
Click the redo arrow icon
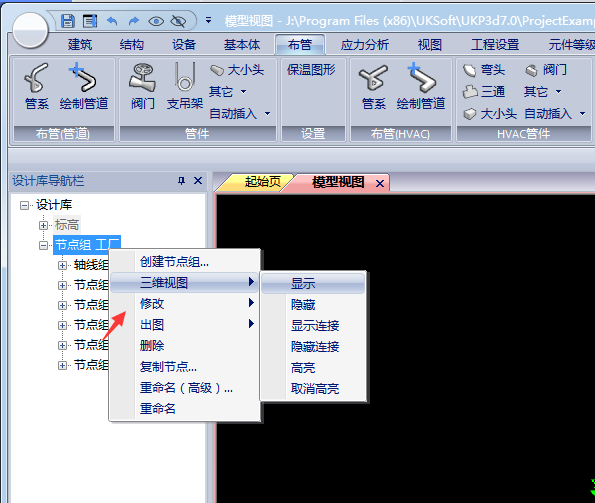[x=134, y=21]
